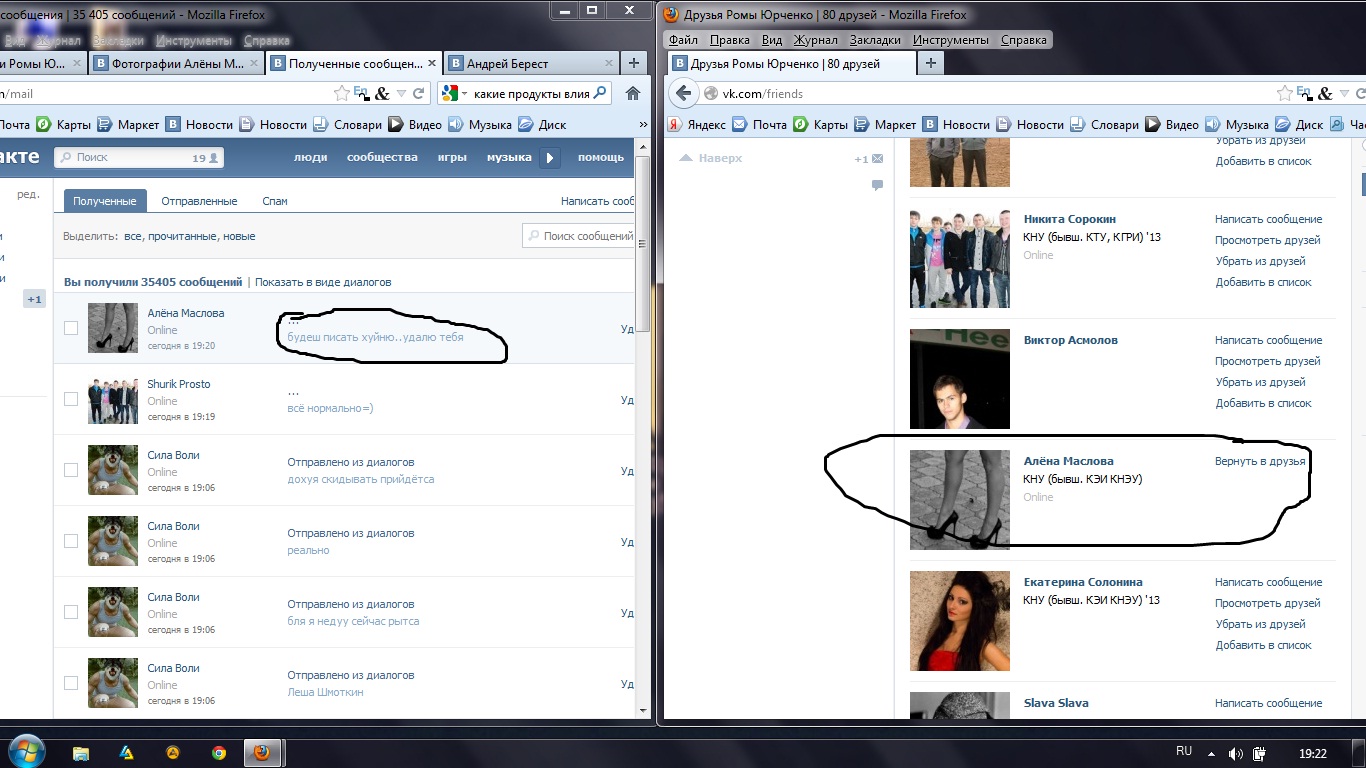Select the Полученные messages tab
This screenshot has width=1366, height=768.
coord(105,201)
